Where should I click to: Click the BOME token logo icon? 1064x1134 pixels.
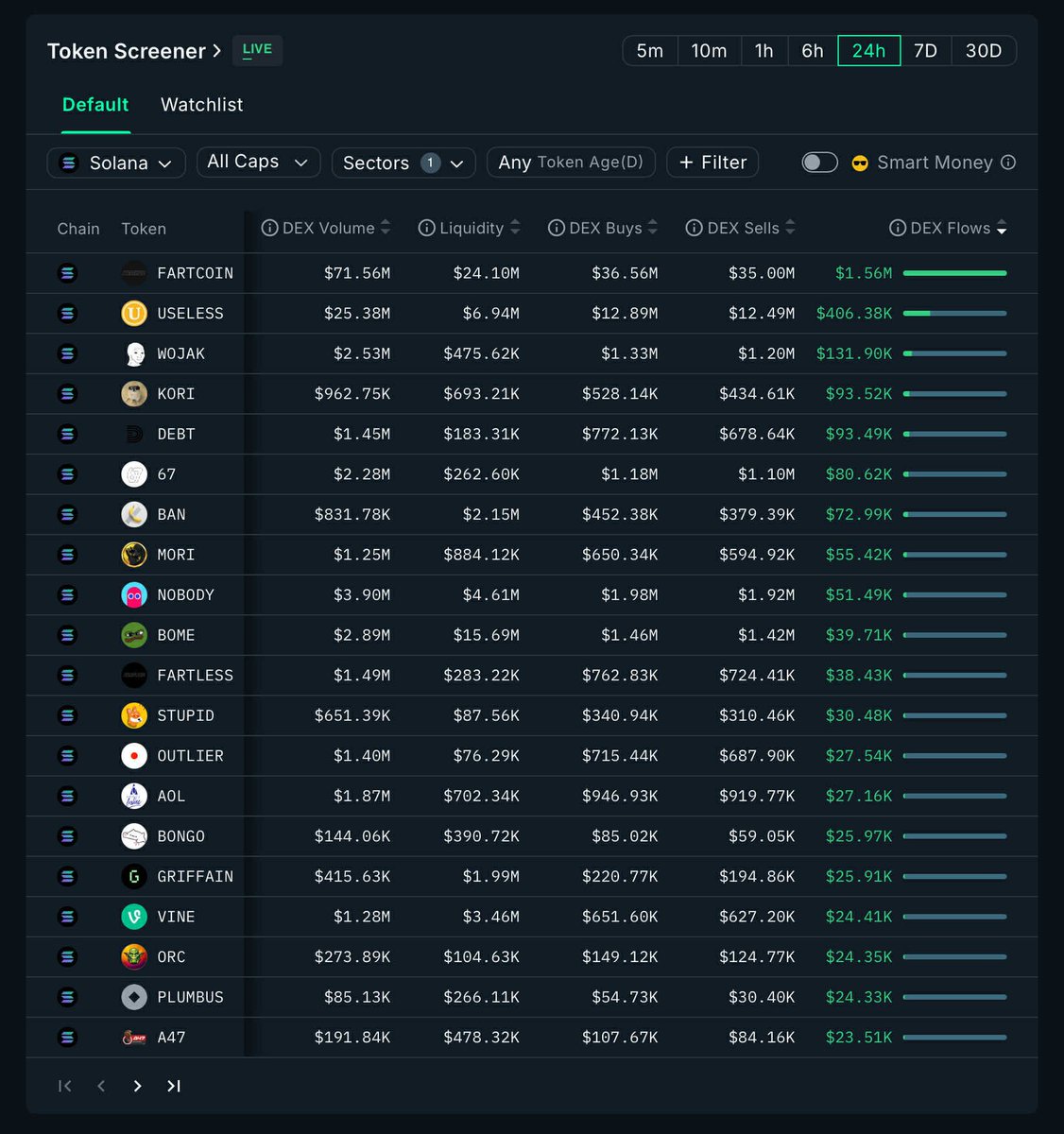tap(134, 635)
